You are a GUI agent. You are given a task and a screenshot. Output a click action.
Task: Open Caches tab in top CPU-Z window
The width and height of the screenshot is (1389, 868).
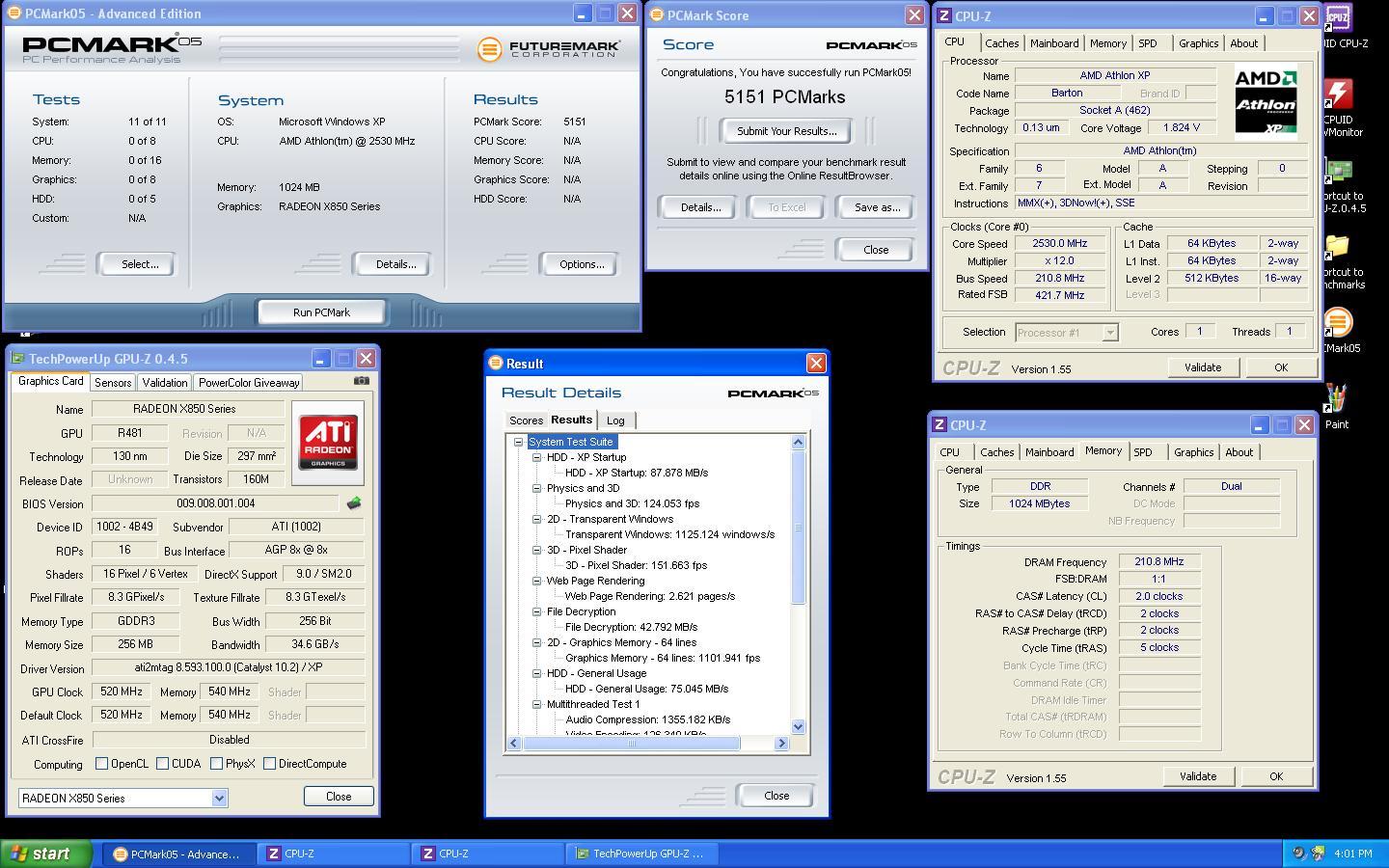point(1001,43)
